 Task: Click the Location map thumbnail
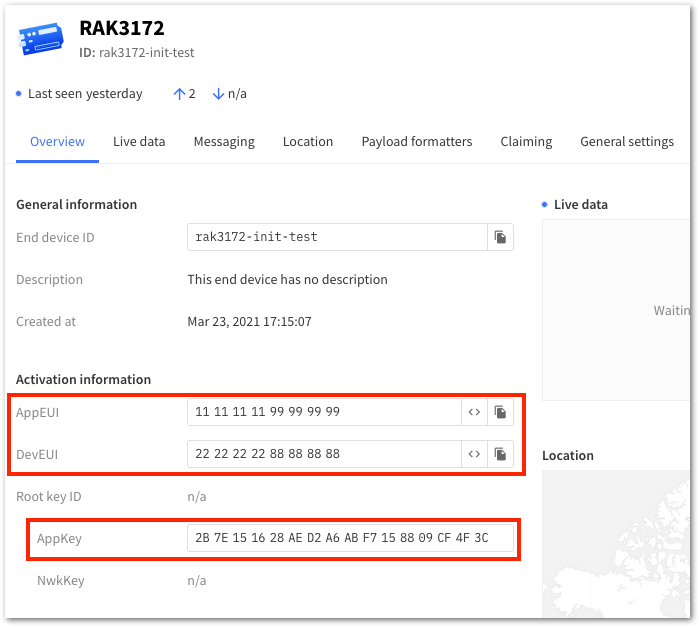click(x=616, y=544)
